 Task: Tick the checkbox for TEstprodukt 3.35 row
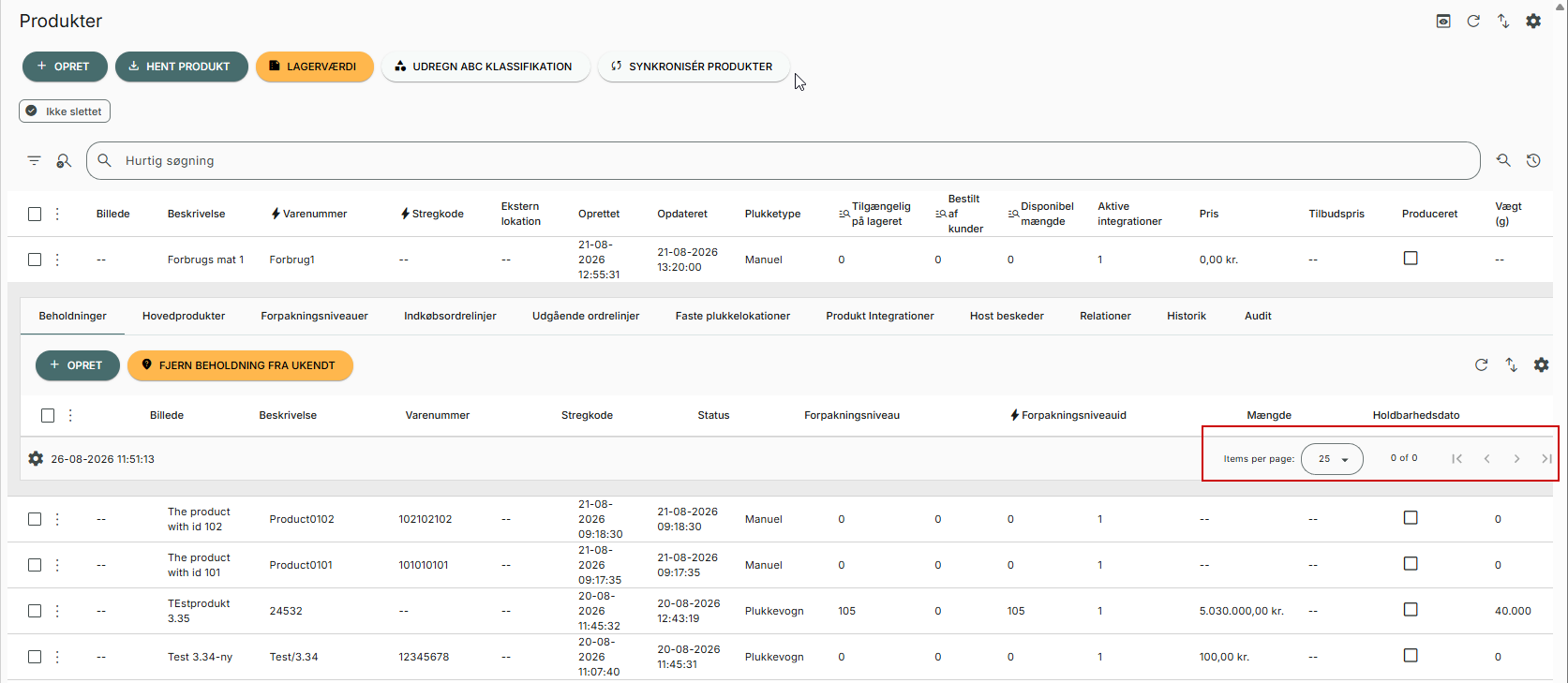point(35,611)
